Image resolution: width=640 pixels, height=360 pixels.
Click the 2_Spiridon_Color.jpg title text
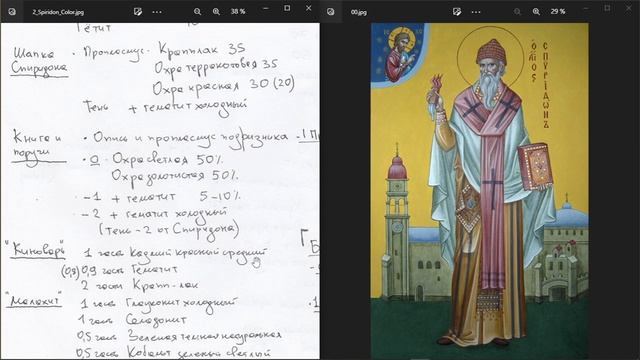point(58,12)
